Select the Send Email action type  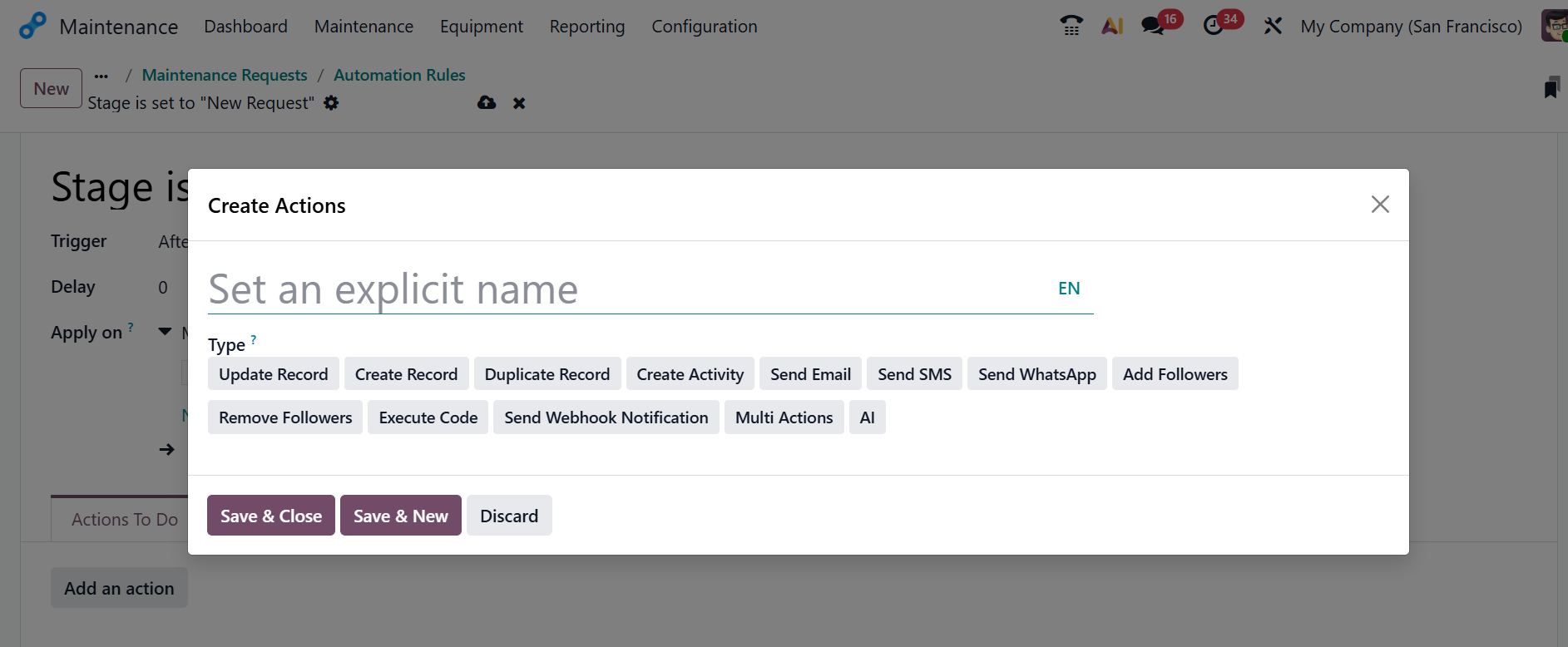coord(810,374)
